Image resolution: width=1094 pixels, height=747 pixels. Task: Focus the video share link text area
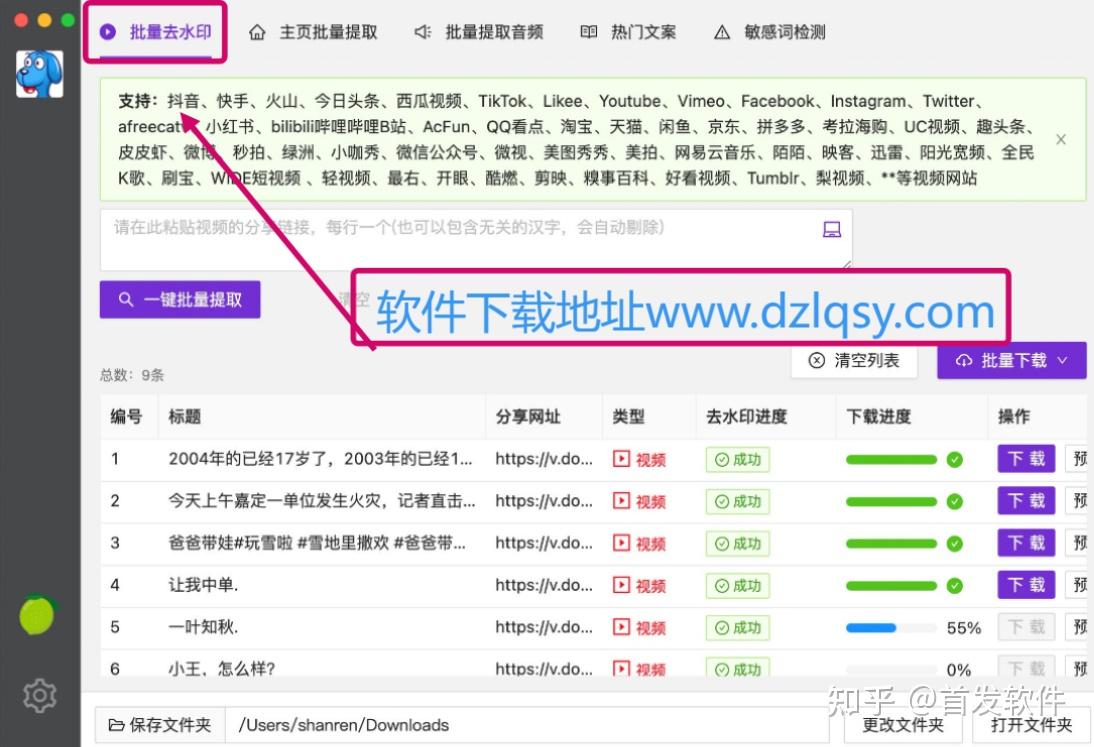(x=476, y=239)
